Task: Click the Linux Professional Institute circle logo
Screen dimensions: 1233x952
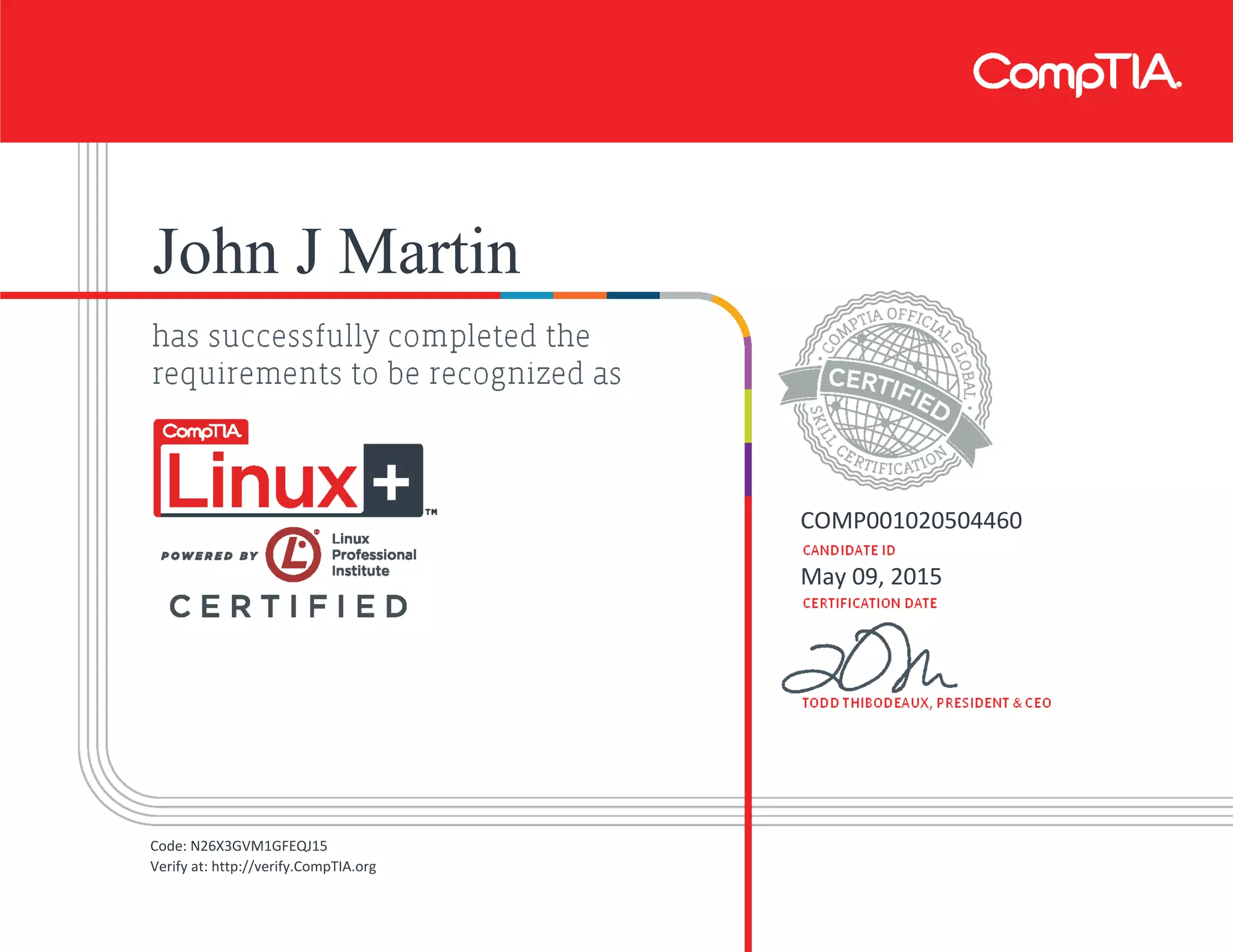Action: [x=294, y=554]
